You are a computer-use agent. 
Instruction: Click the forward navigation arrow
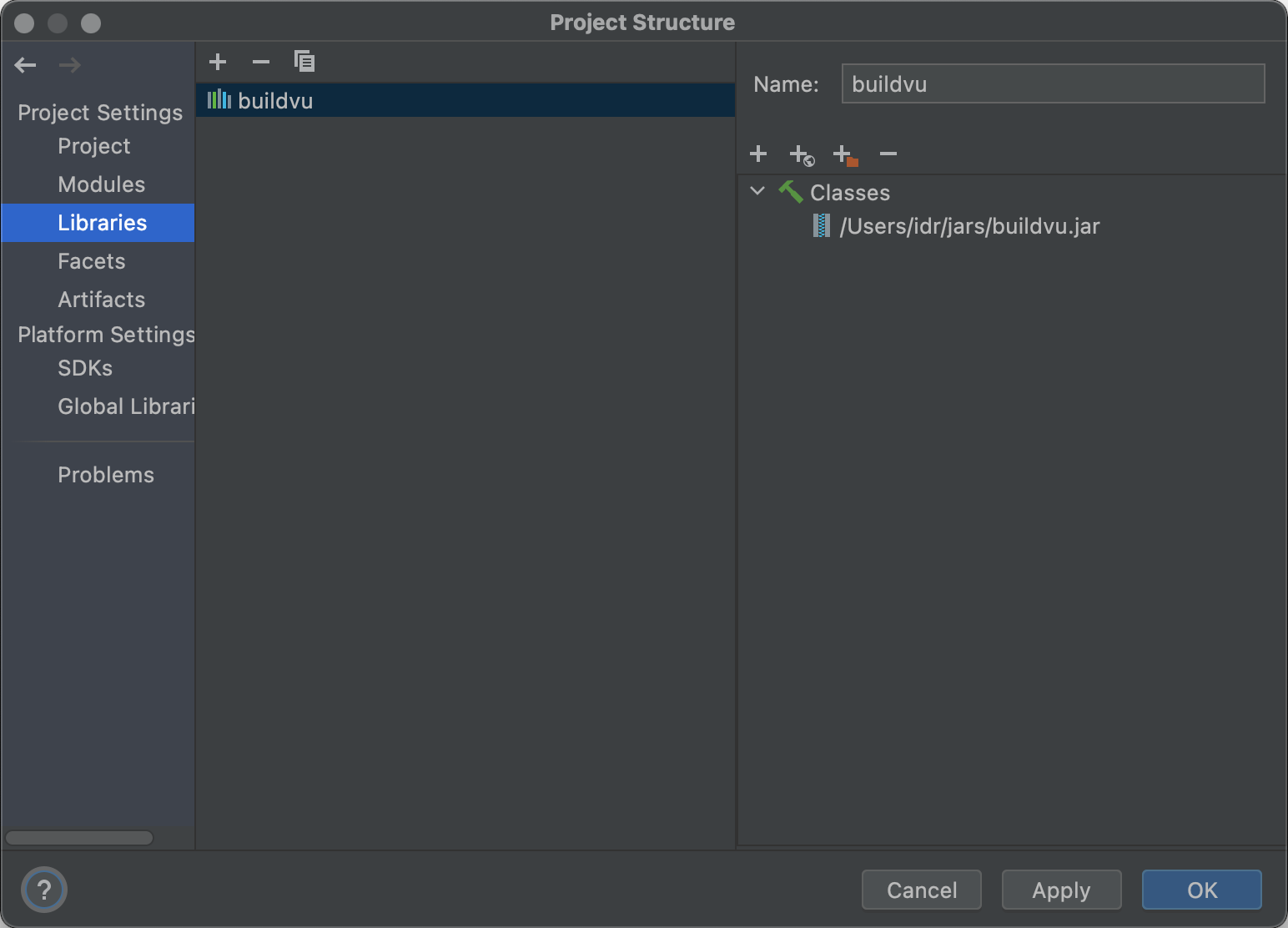pyautogui.click(x=69, y=64)
